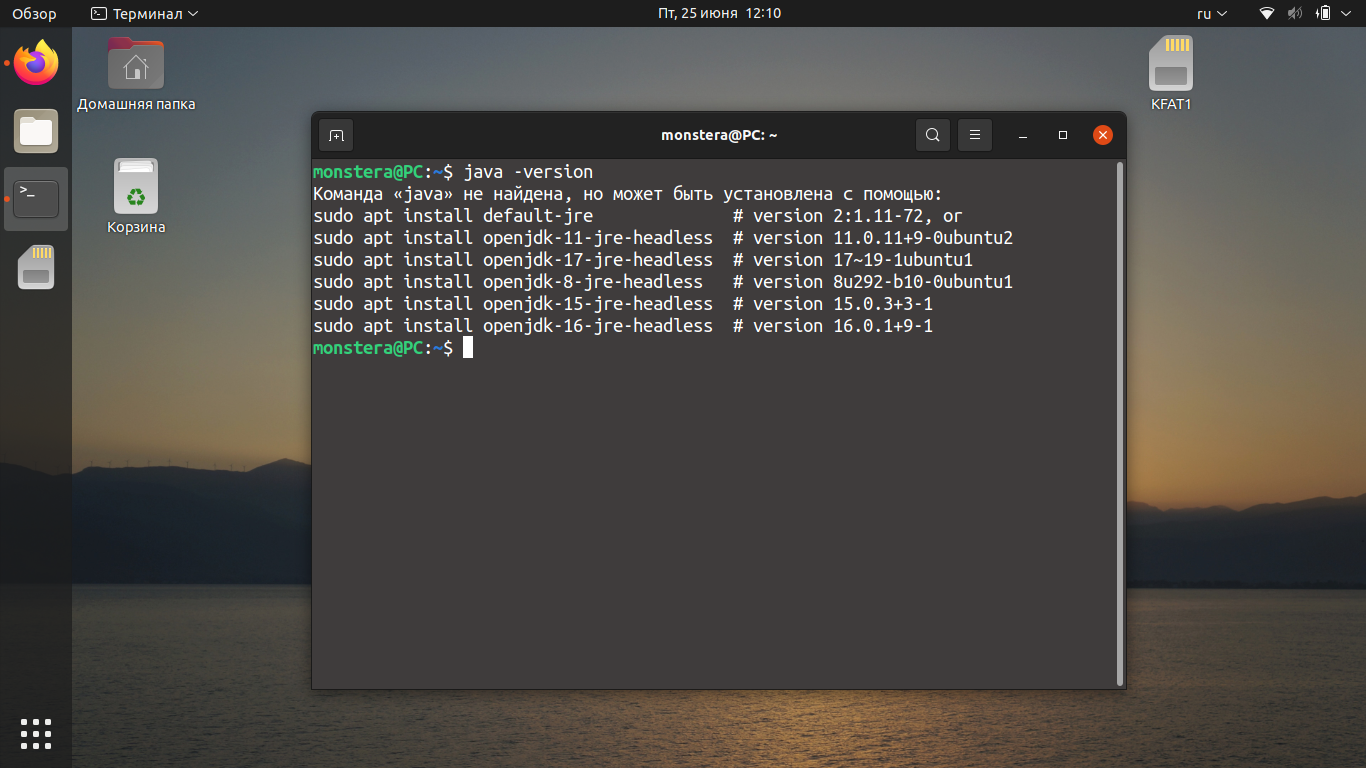Launch Firefox from the dock
Screen dimensions: 1366x768
[x=36, y=63]
